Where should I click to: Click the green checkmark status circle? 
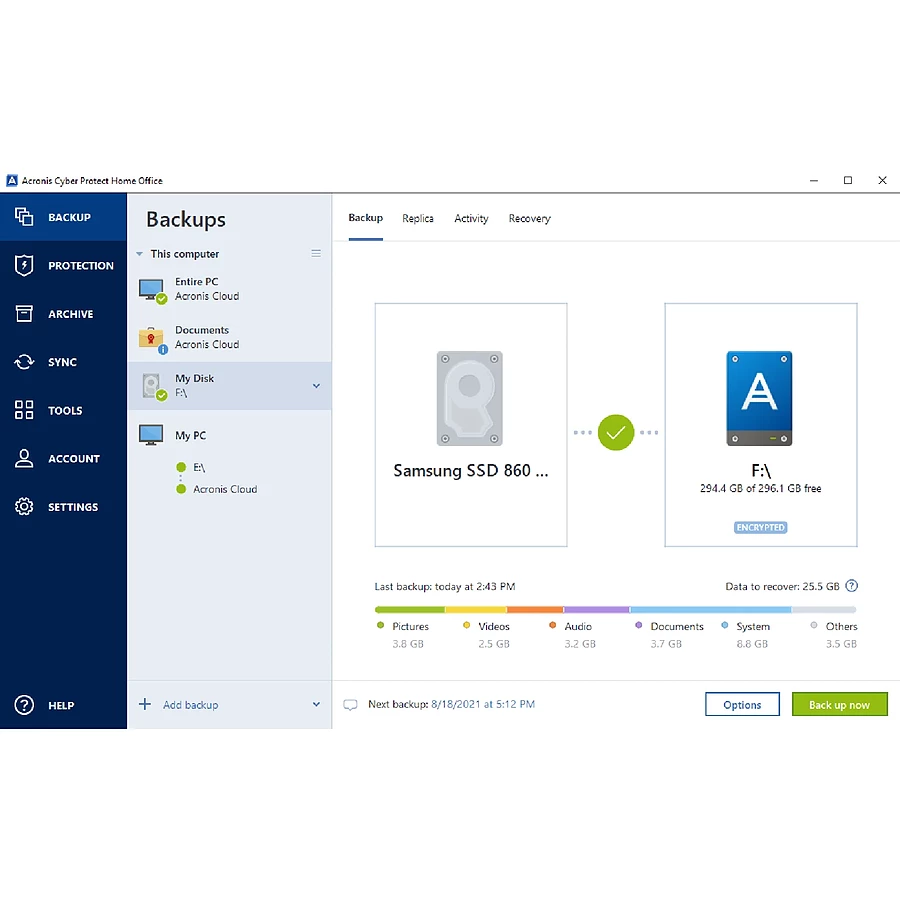616,432
